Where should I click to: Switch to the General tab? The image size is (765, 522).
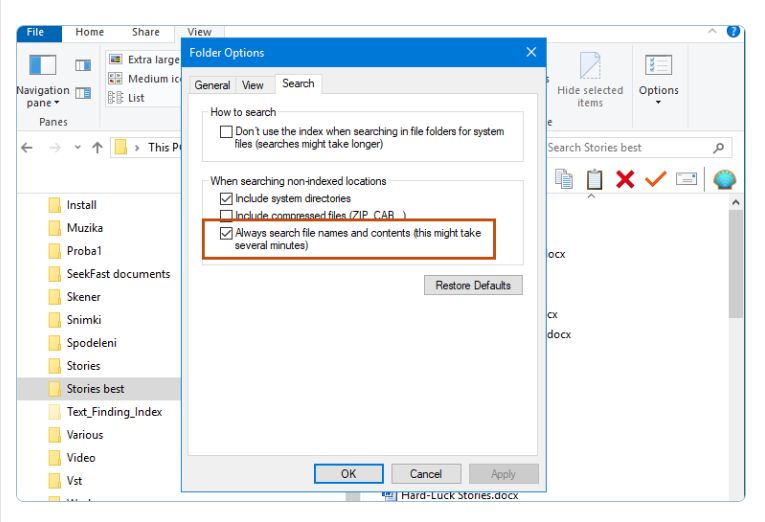click(x=212, y=86)
